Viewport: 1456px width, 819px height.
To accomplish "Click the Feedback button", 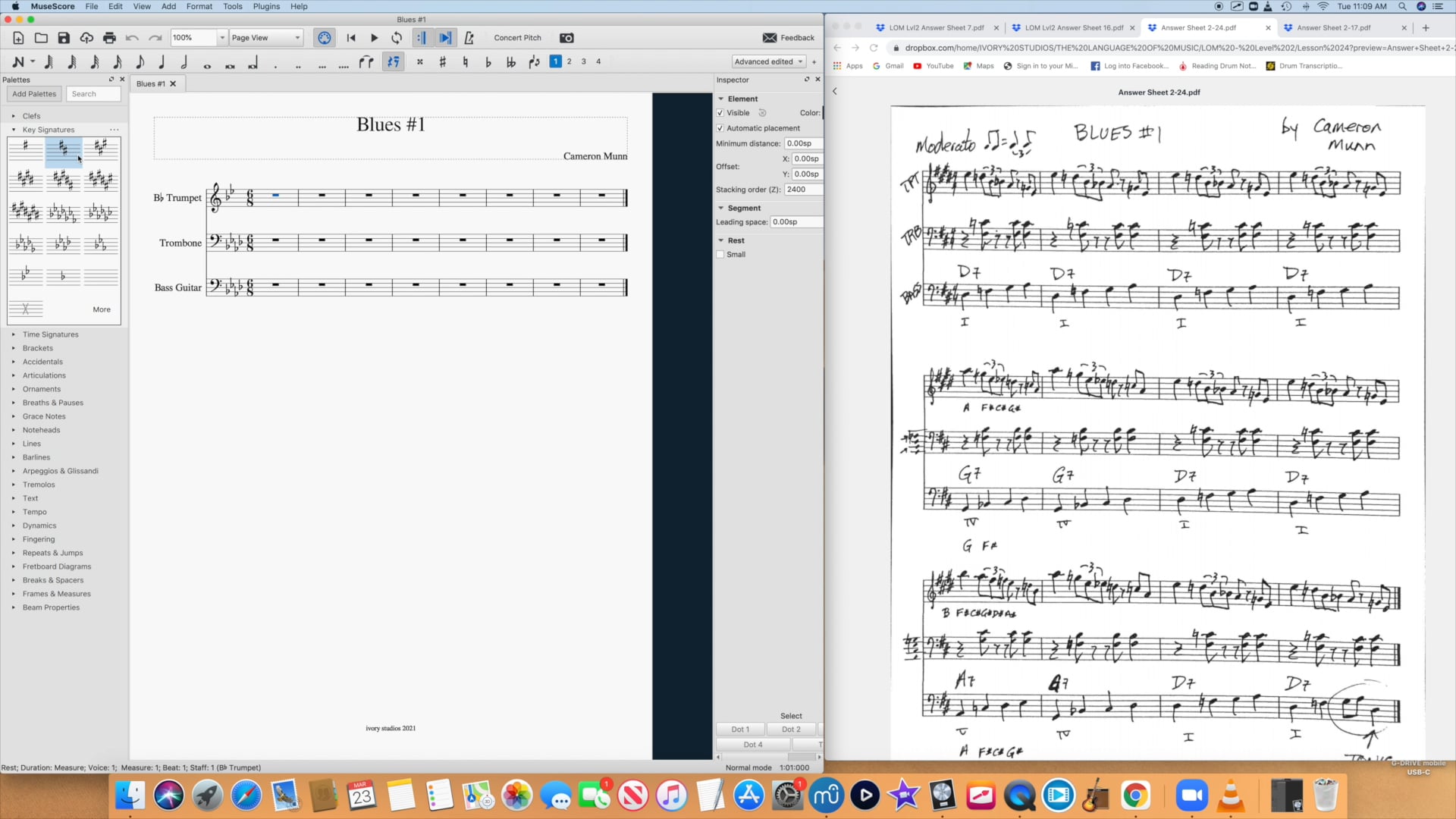I will tap(789, 38).
